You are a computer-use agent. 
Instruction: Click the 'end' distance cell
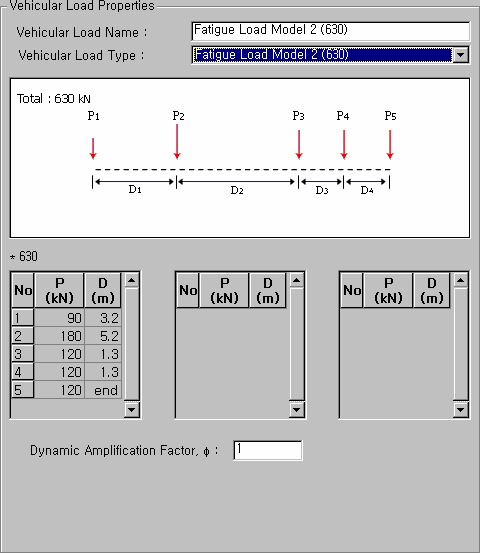point(103,390)
